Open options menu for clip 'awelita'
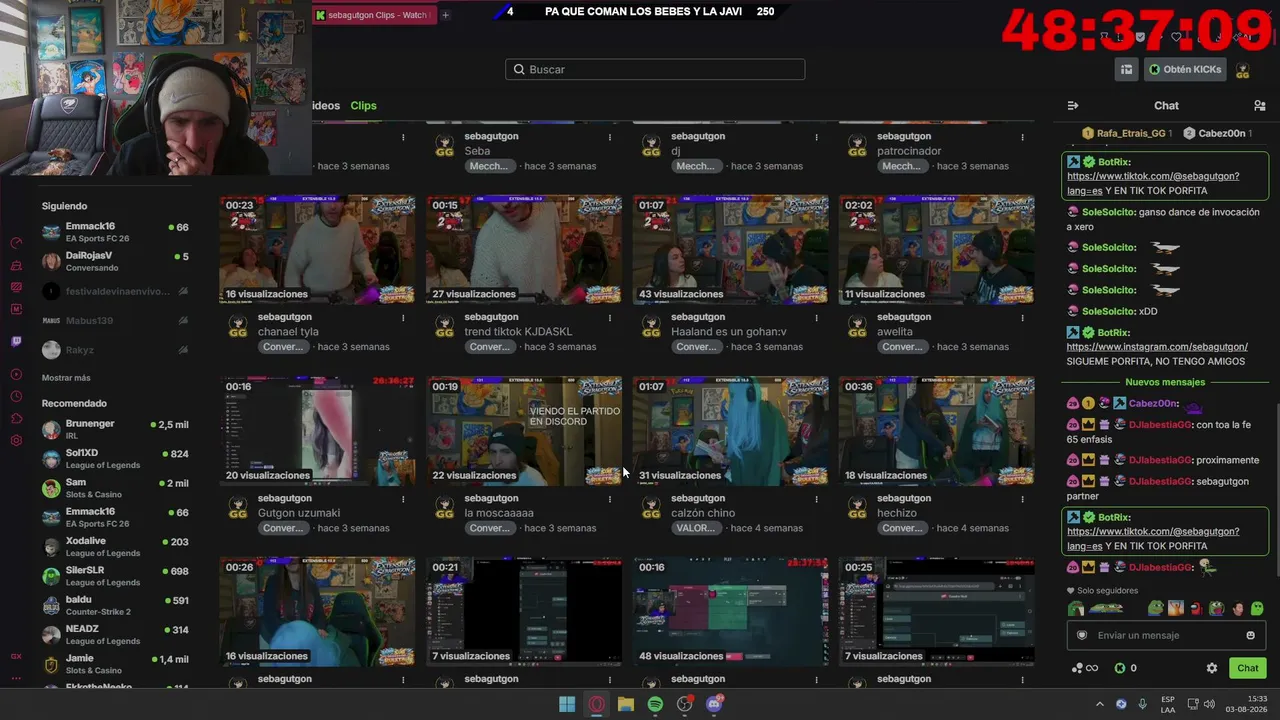 pos(1023,318)
